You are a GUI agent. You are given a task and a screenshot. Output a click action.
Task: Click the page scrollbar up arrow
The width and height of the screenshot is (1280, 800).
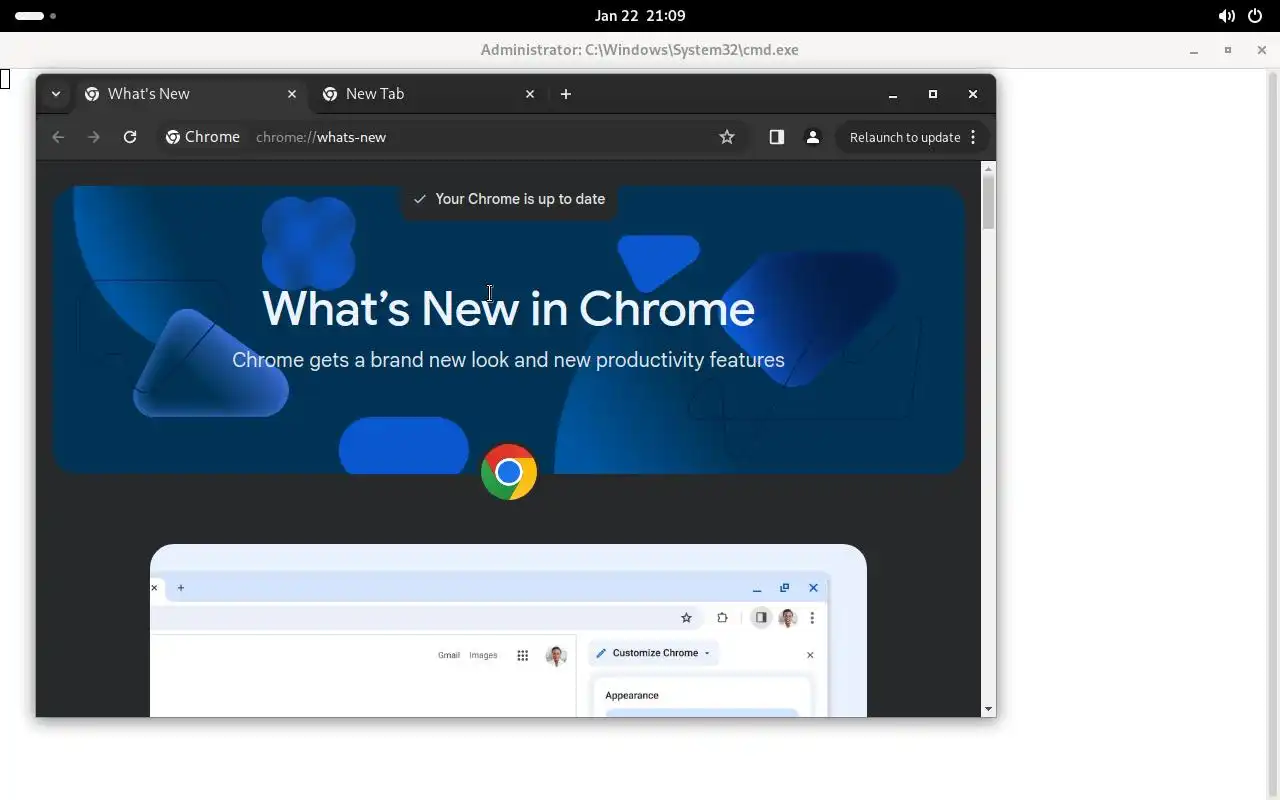tap(988, 168)
